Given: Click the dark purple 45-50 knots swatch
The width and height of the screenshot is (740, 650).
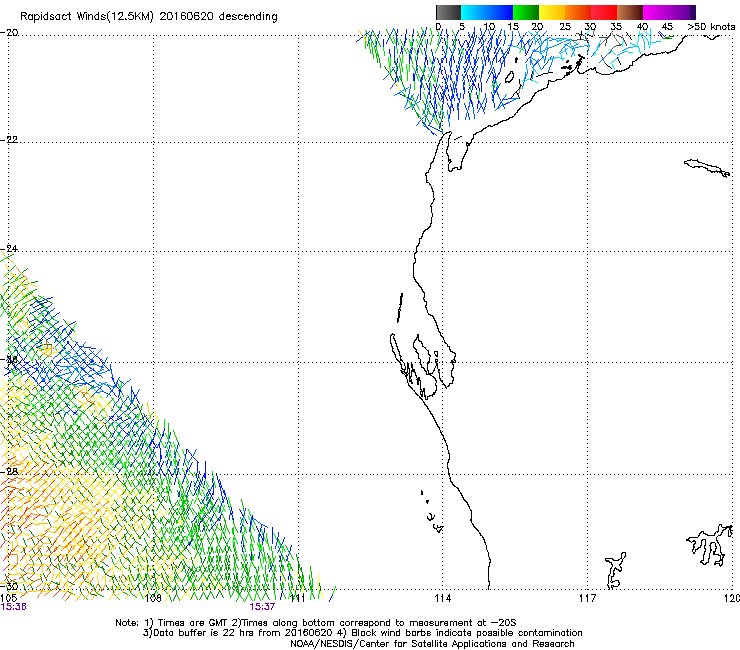Looking at the screenshot, I should coord(682,12).
